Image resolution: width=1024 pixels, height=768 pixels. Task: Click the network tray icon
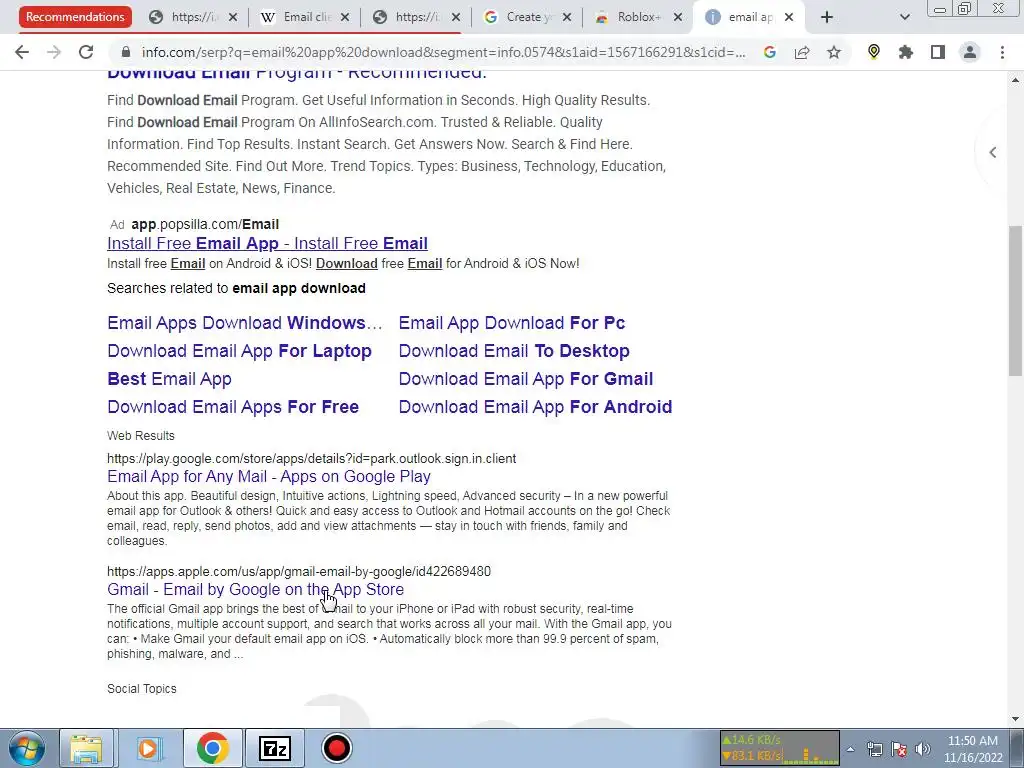[874, 749]
